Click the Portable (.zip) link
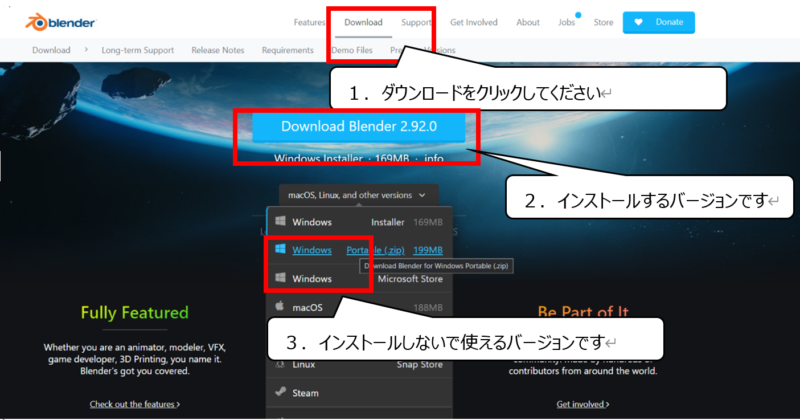 click(376, 250)
